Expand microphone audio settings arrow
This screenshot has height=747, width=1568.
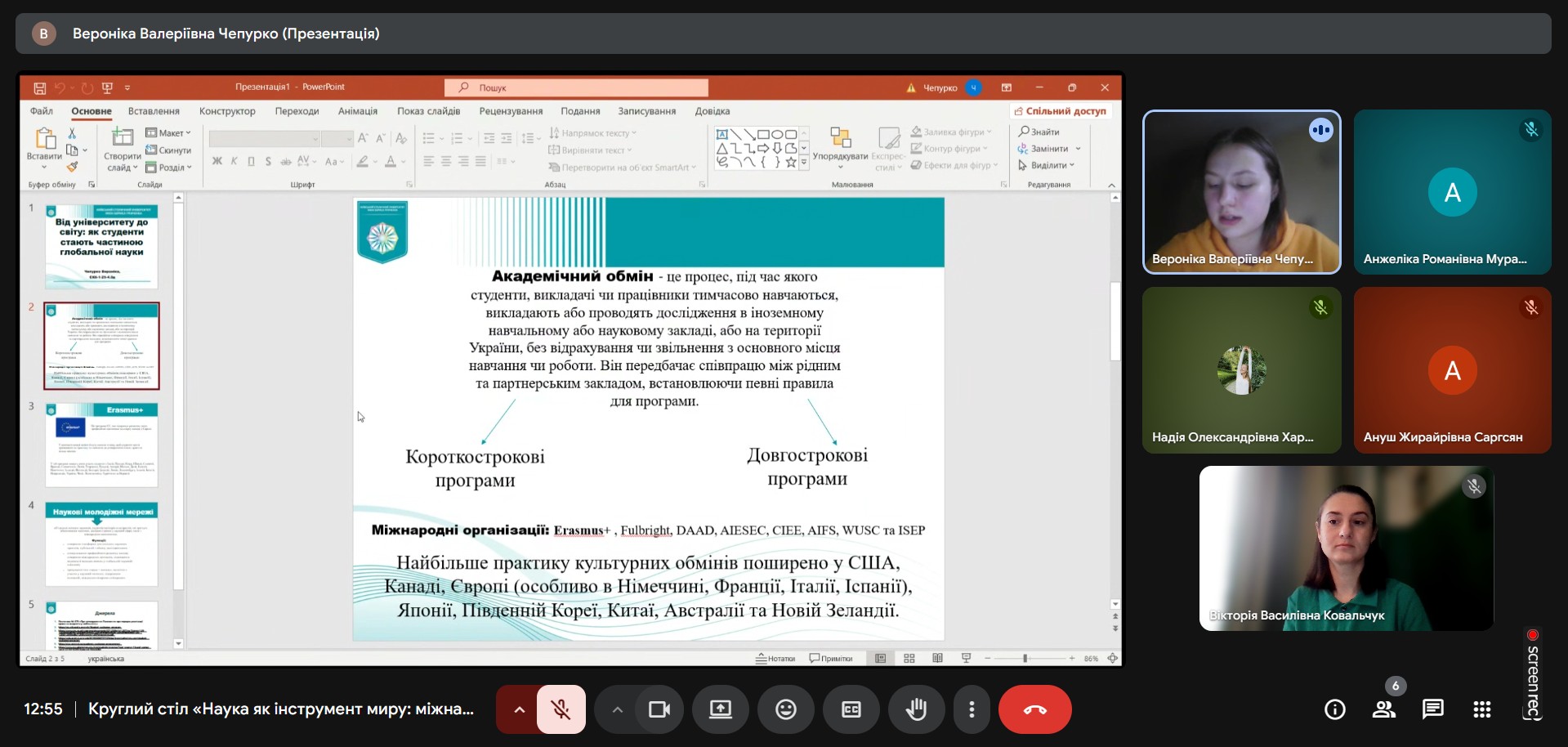pos(519,709)
